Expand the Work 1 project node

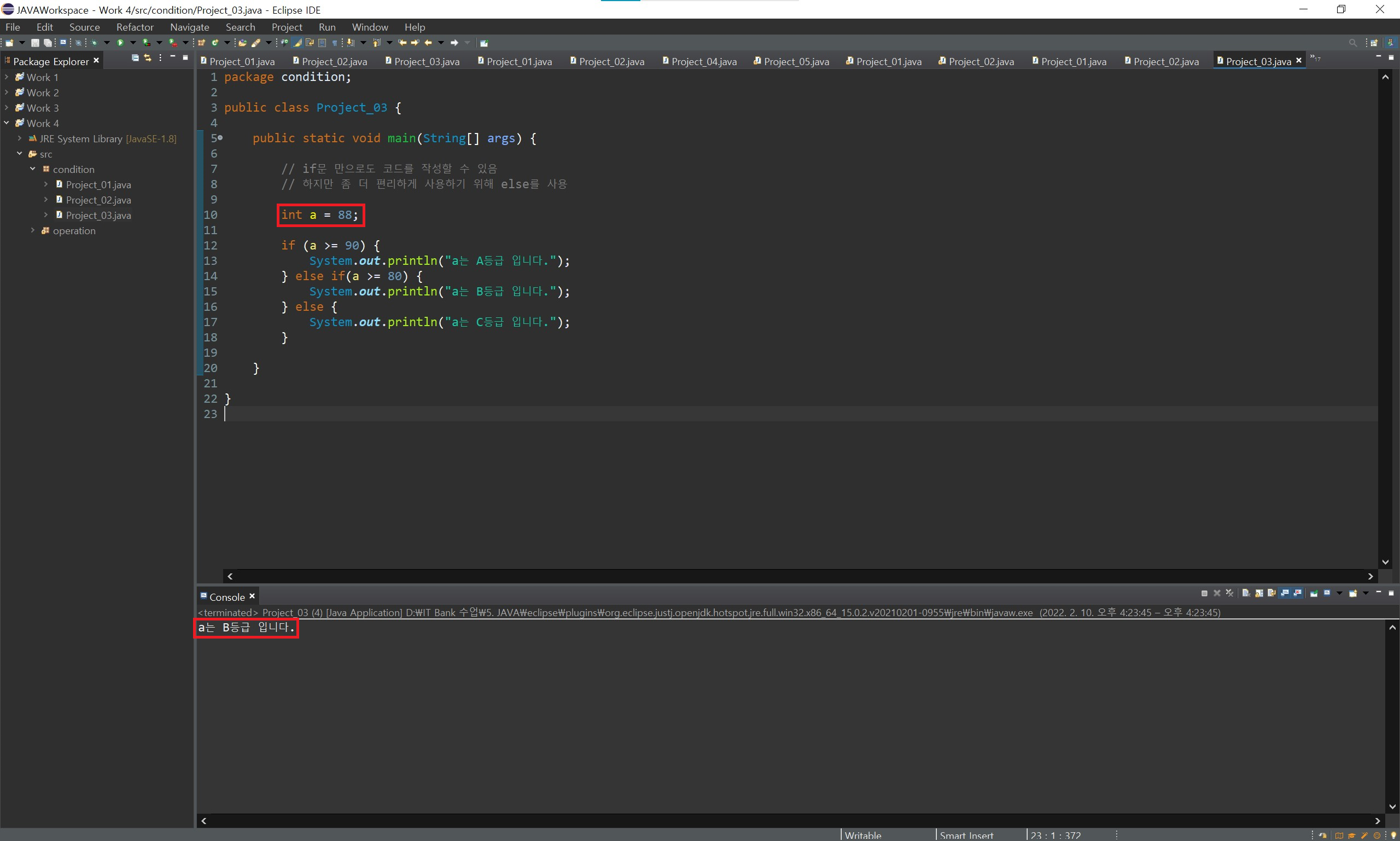pyautogui.click(x=6, y=77)
